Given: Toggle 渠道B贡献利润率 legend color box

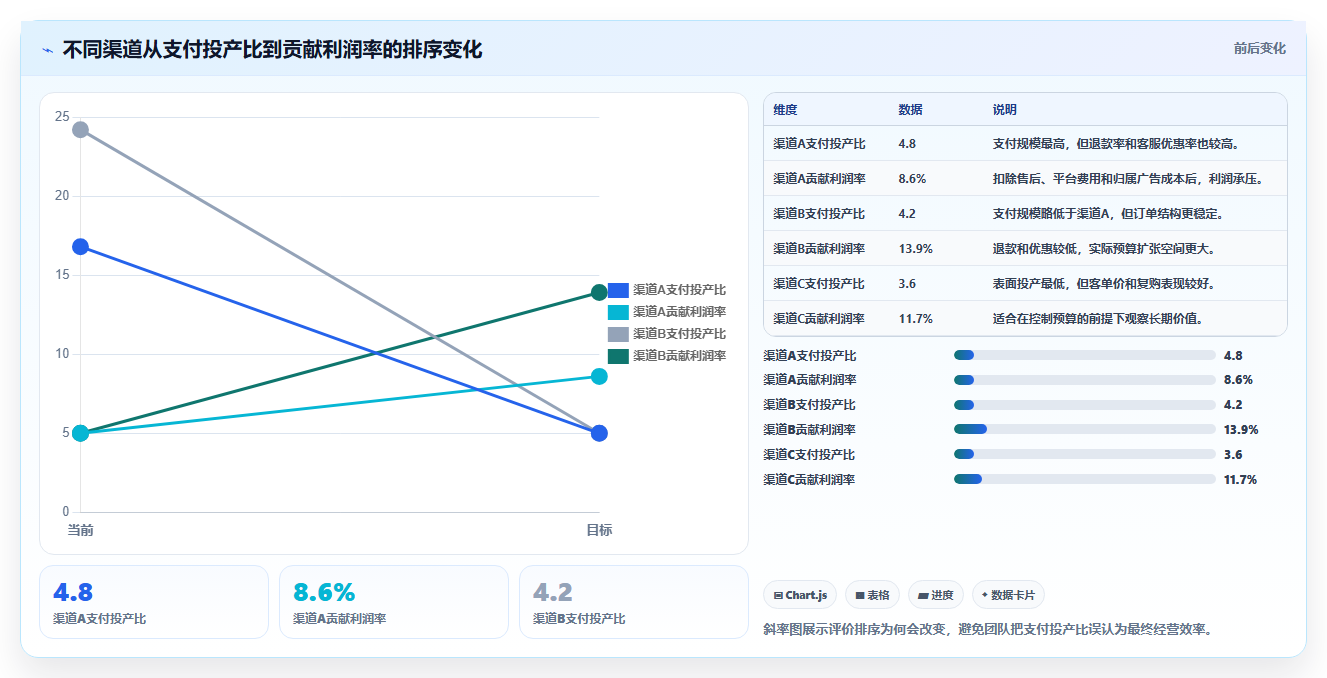Looking at the screenshot, I should 618,356.
